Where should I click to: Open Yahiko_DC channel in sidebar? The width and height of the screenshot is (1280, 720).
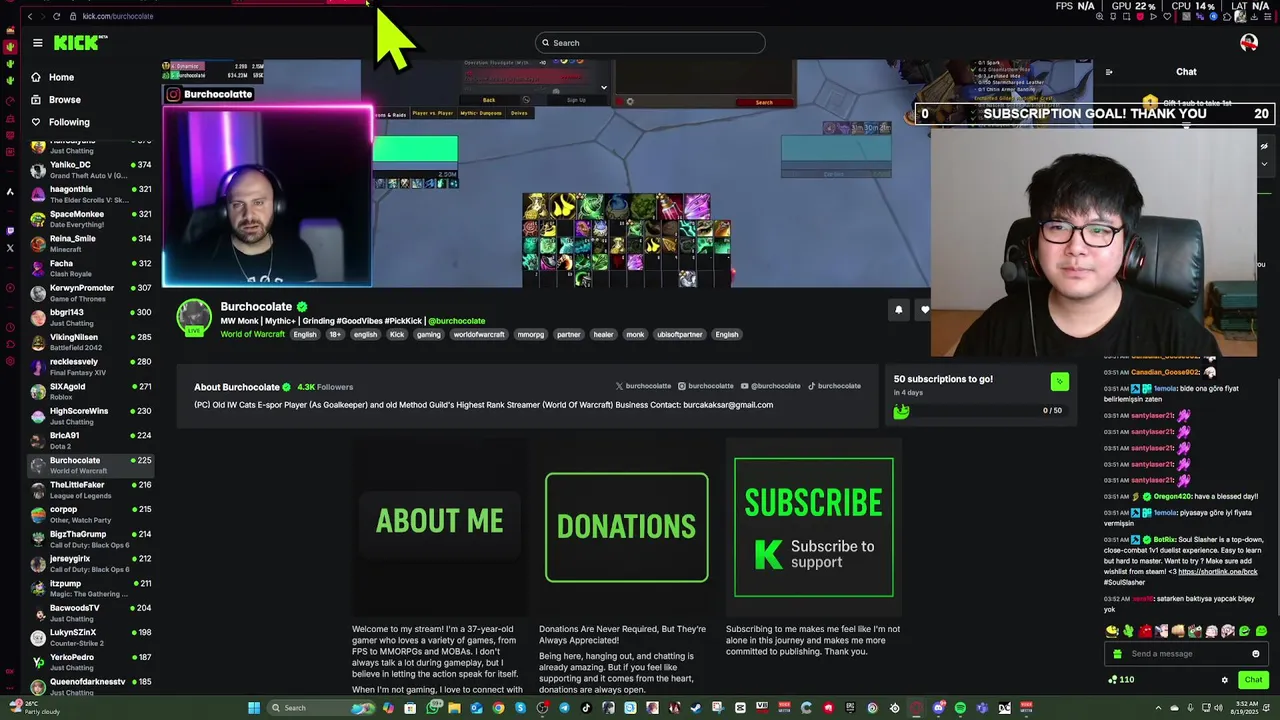click(90, 170)
